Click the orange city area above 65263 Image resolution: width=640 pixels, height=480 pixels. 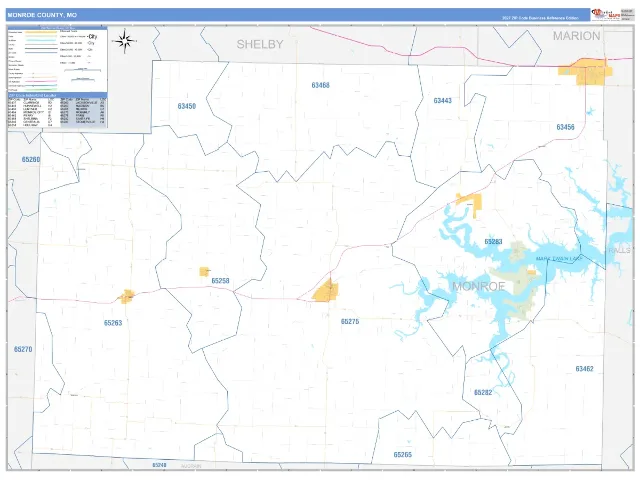(x=127, y=297)
